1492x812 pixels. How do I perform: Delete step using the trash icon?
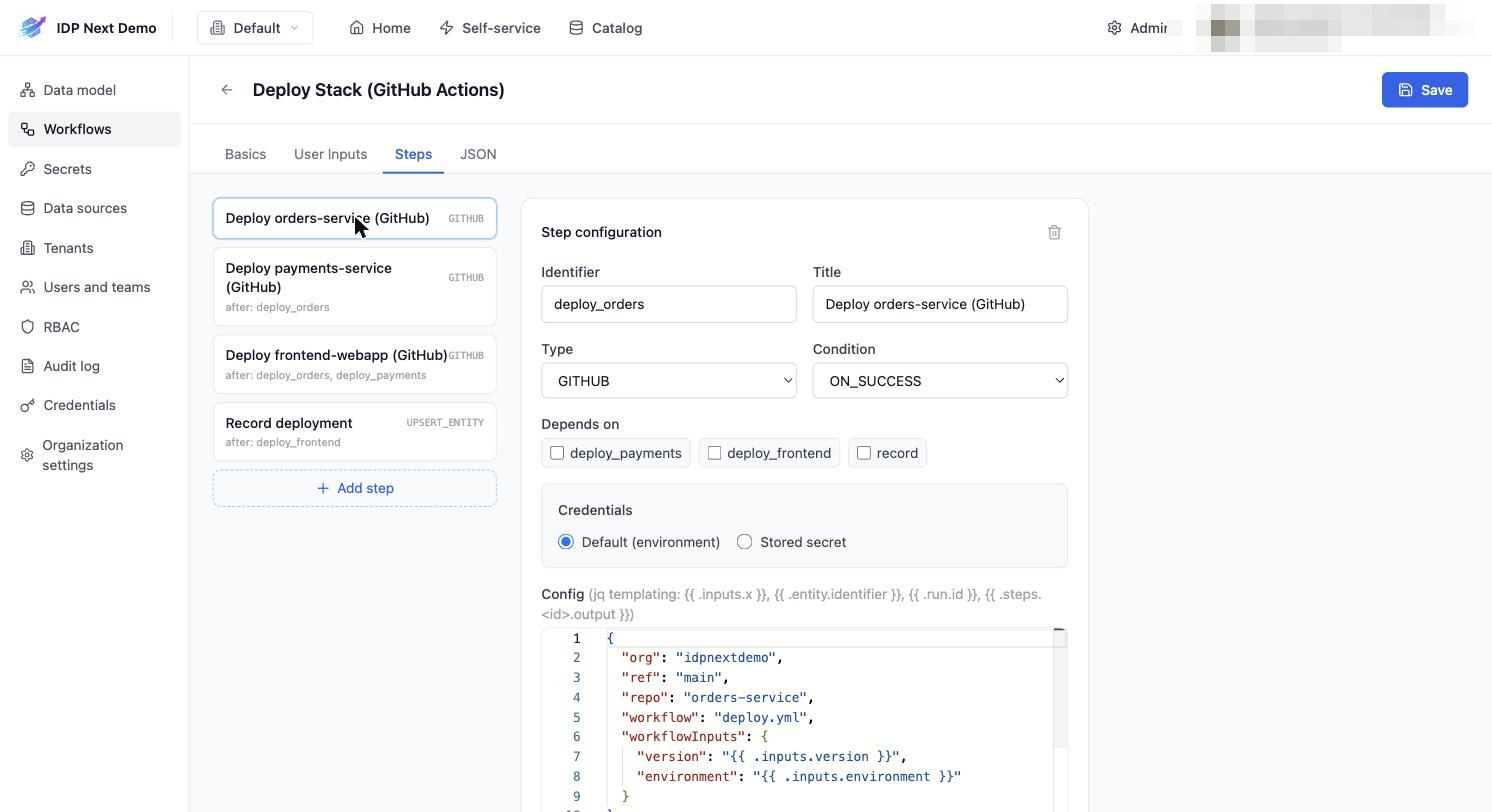[1054, 232]
